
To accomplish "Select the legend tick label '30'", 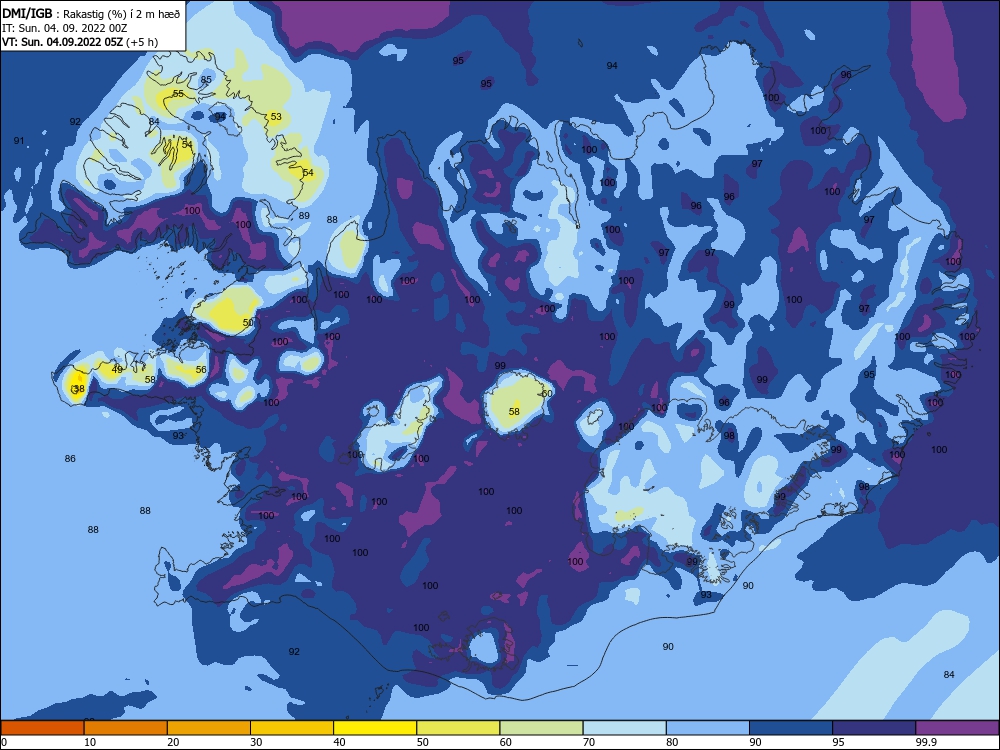I will [x=256, y=742].
